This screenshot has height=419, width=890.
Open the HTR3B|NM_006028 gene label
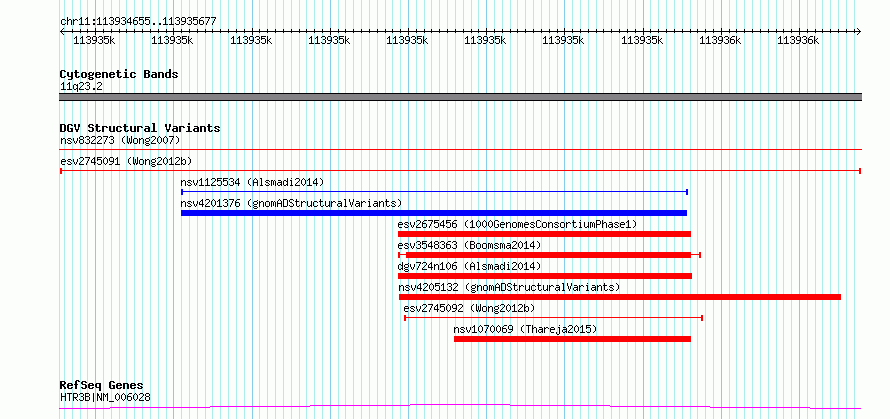coord(105,397)
